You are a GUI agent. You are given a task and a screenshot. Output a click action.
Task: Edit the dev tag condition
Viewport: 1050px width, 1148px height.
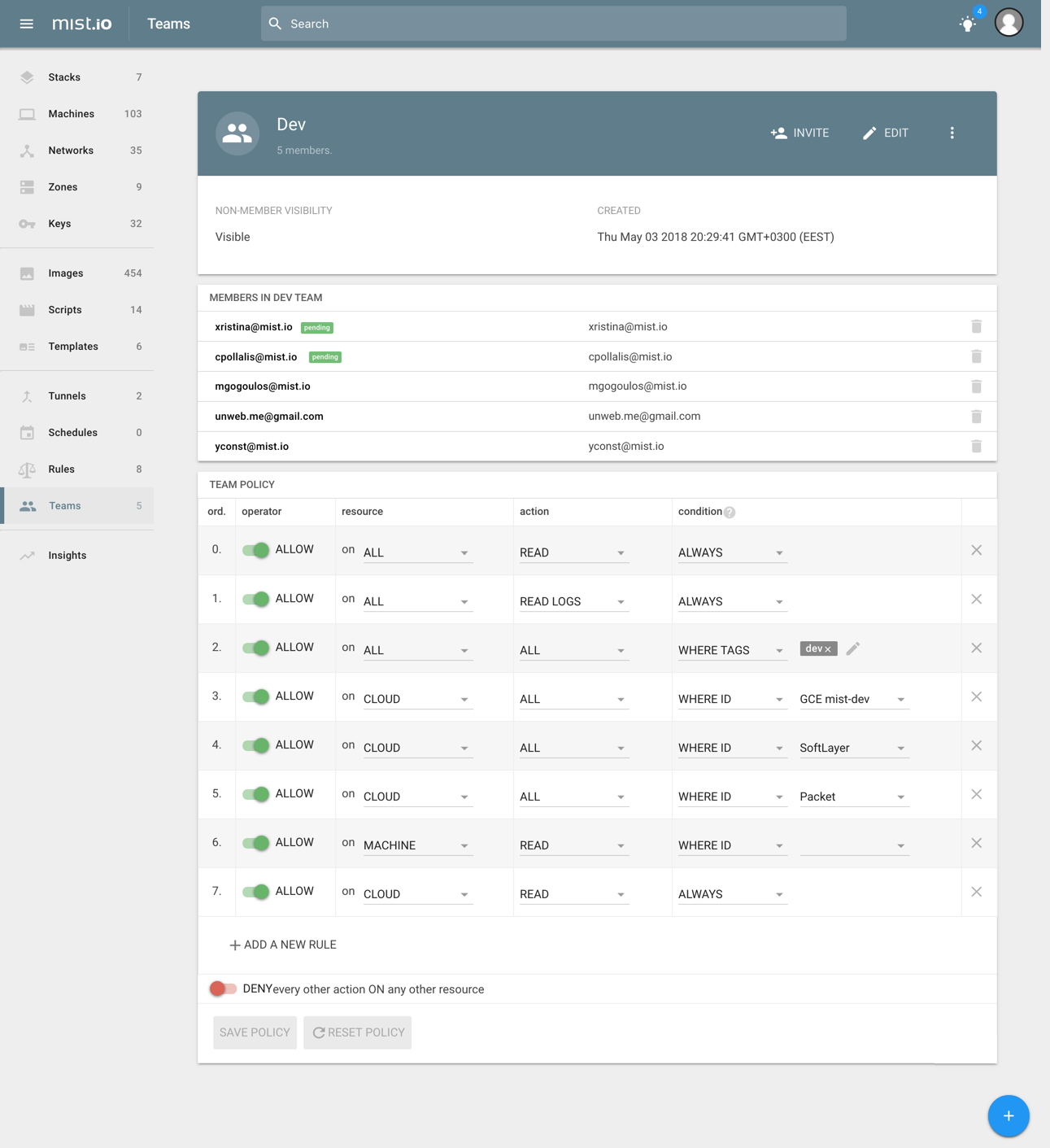(x=852, y=648)
